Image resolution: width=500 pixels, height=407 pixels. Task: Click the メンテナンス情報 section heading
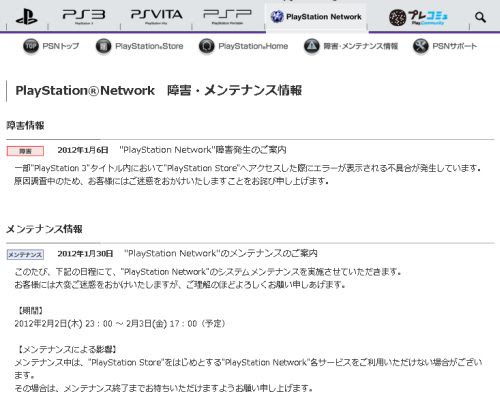pyautogui.click(x=44, y=229)
